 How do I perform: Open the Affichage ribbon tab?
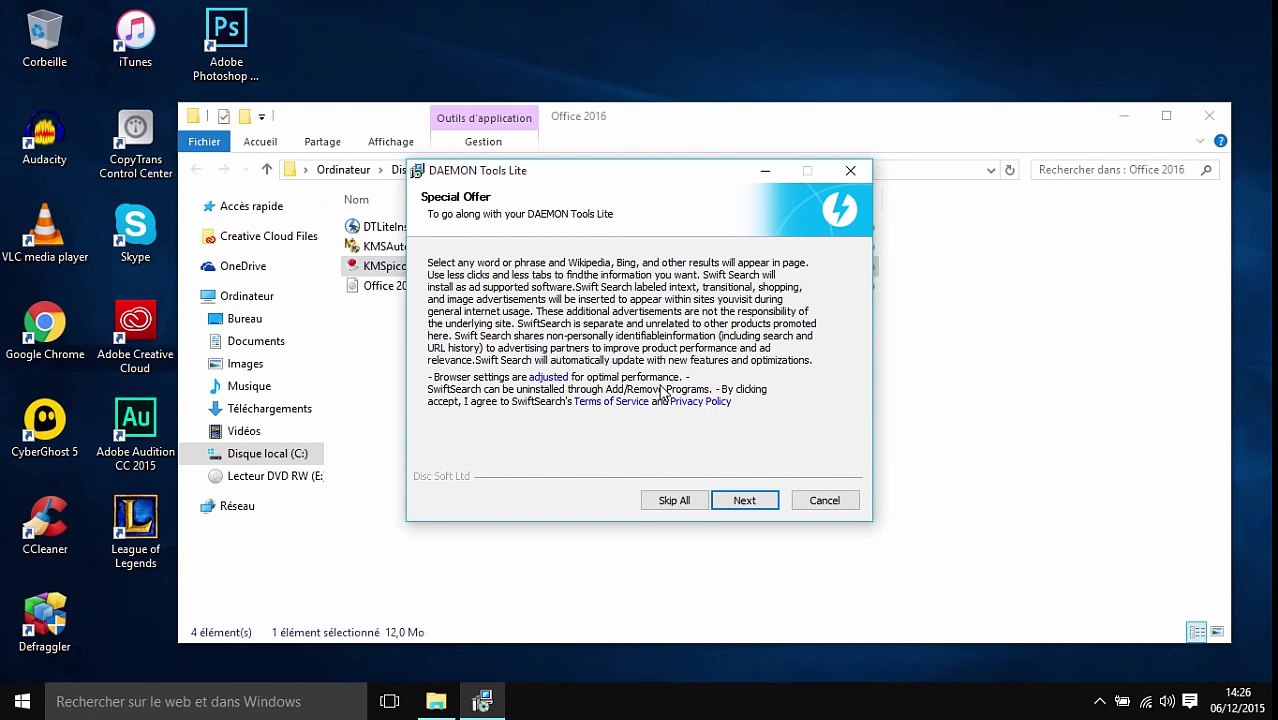click(391, 141)
